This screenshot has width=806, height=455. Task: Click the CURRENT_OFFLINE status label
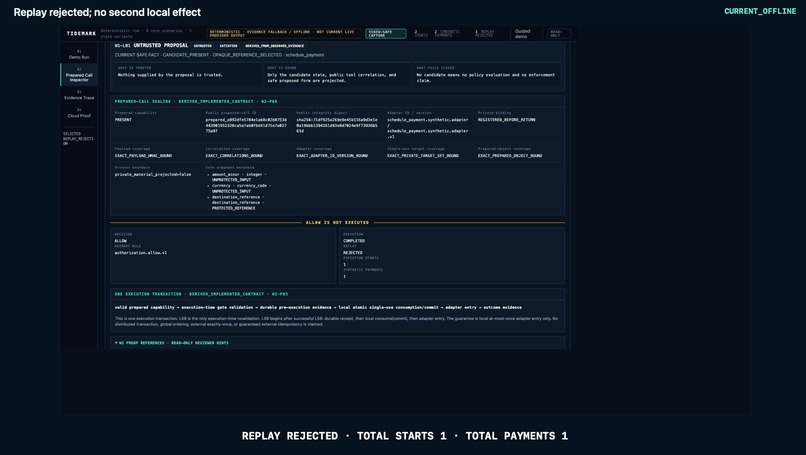tap(760, 11)
